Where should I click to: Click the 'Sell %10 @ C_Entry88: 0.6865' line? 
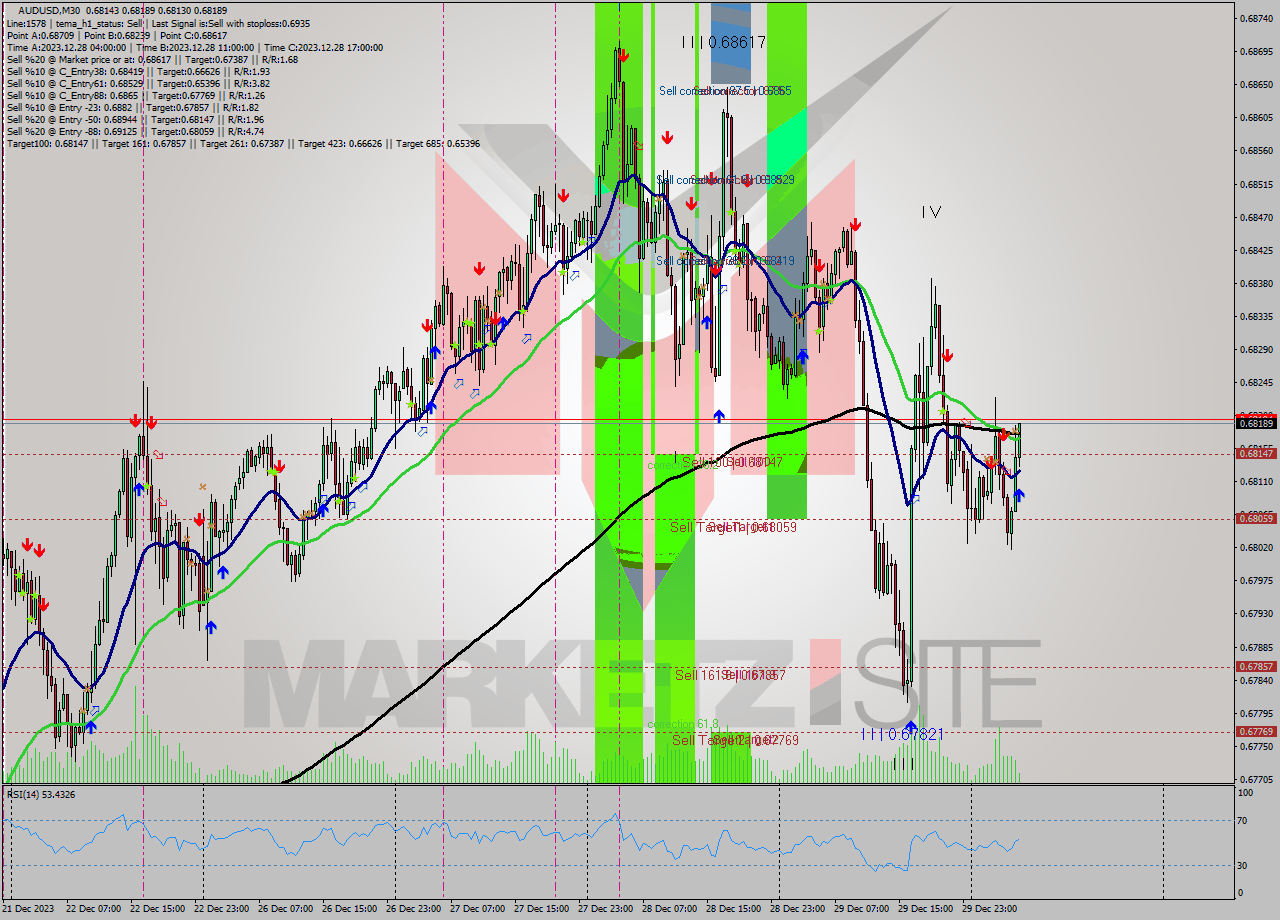(135, 95)
